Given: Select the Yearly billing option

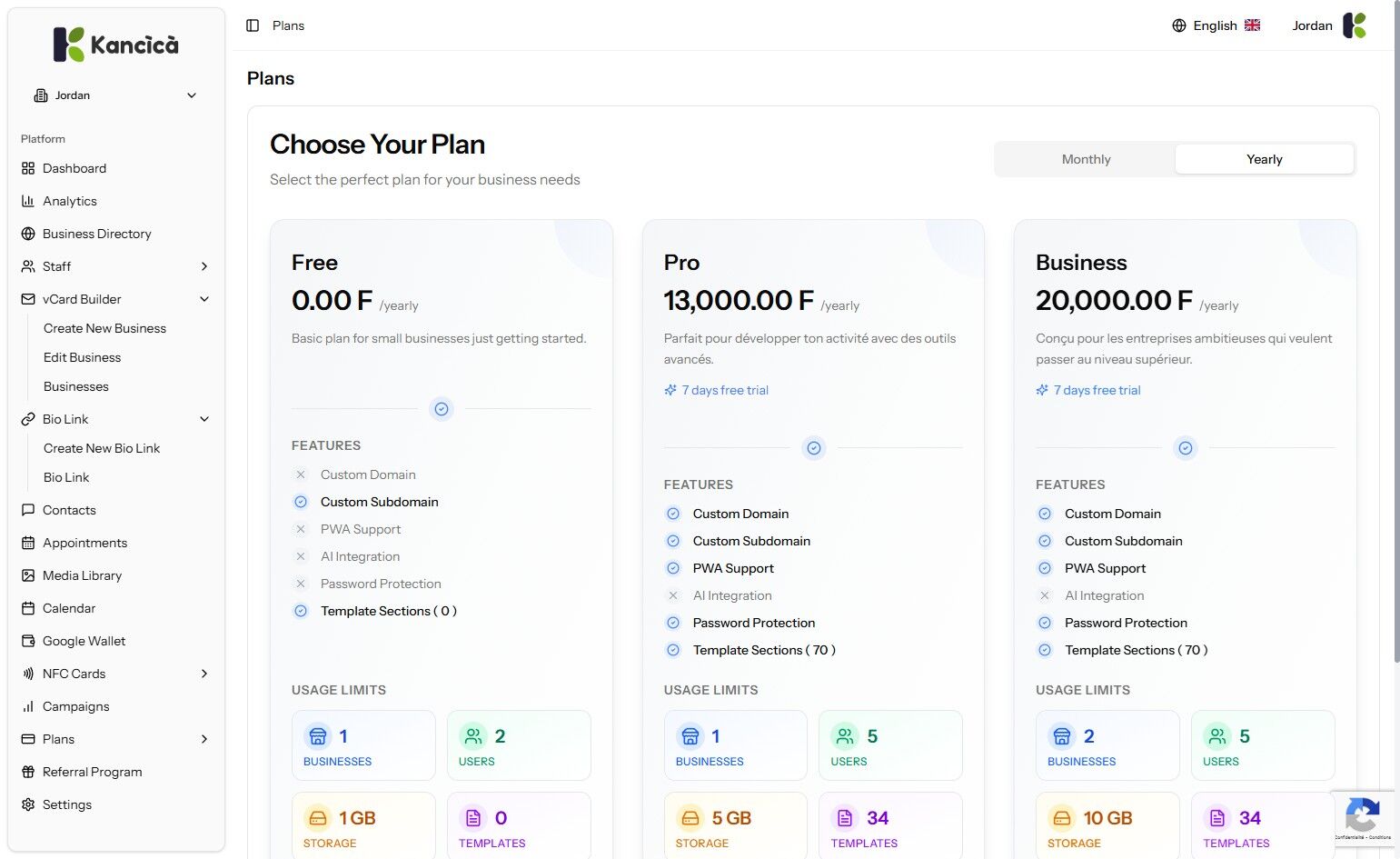Looking at the screenshot, I should point(1264,159).
